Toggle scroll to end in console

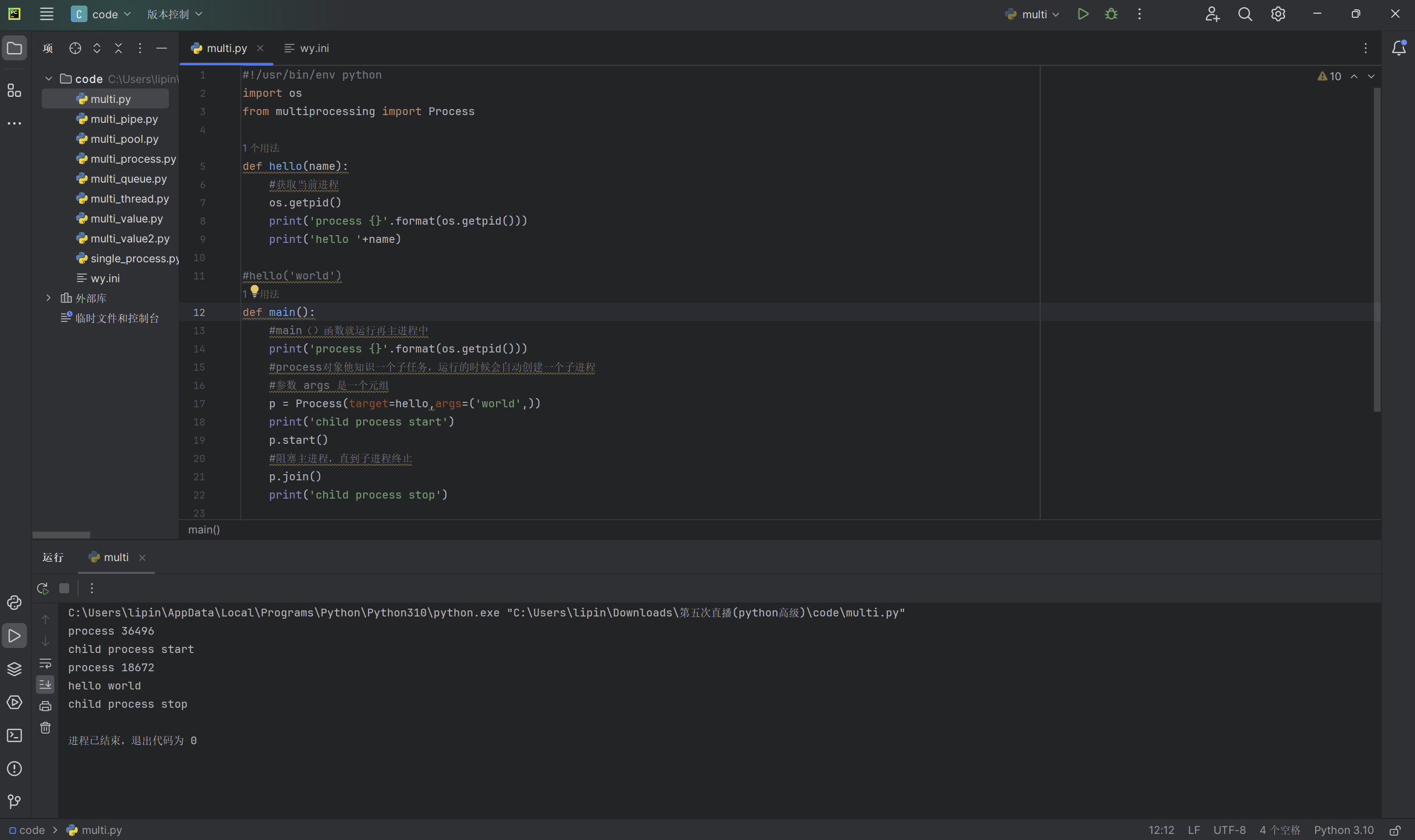tap(45, 685)
